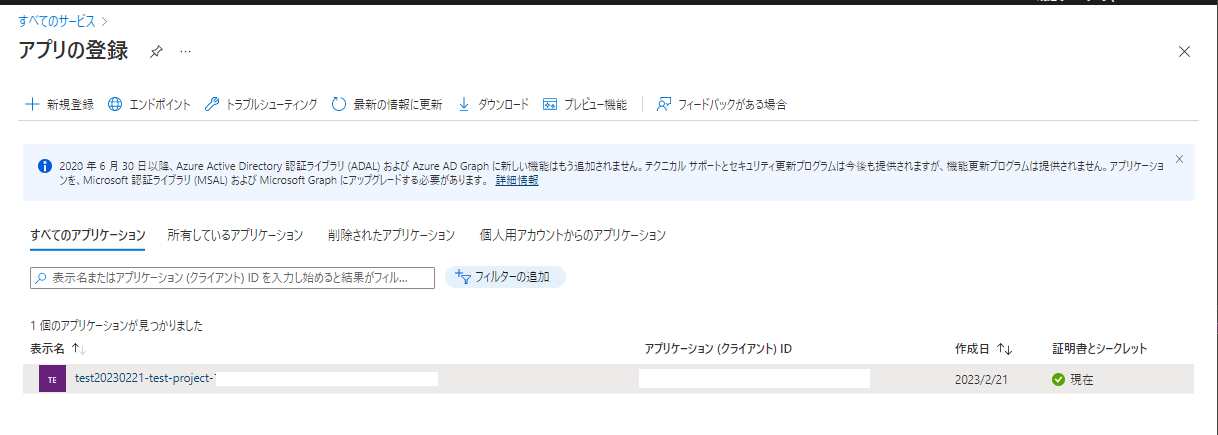The width and height of the screenshot is (1218, 435).
Task: Click the green 現在 status checkmark icon
Action: click(x=1059, y=380)
